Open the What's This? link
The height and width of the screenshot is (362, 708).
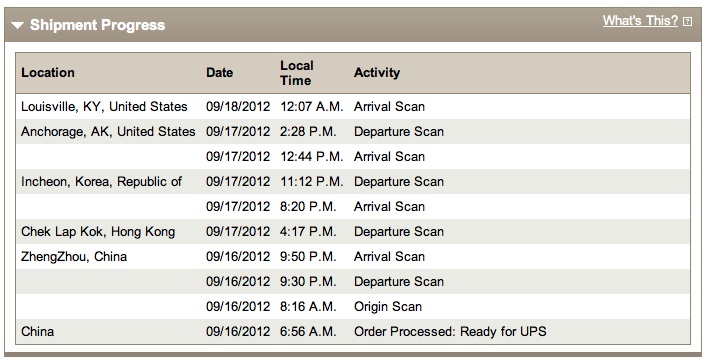tap(640, 21)
